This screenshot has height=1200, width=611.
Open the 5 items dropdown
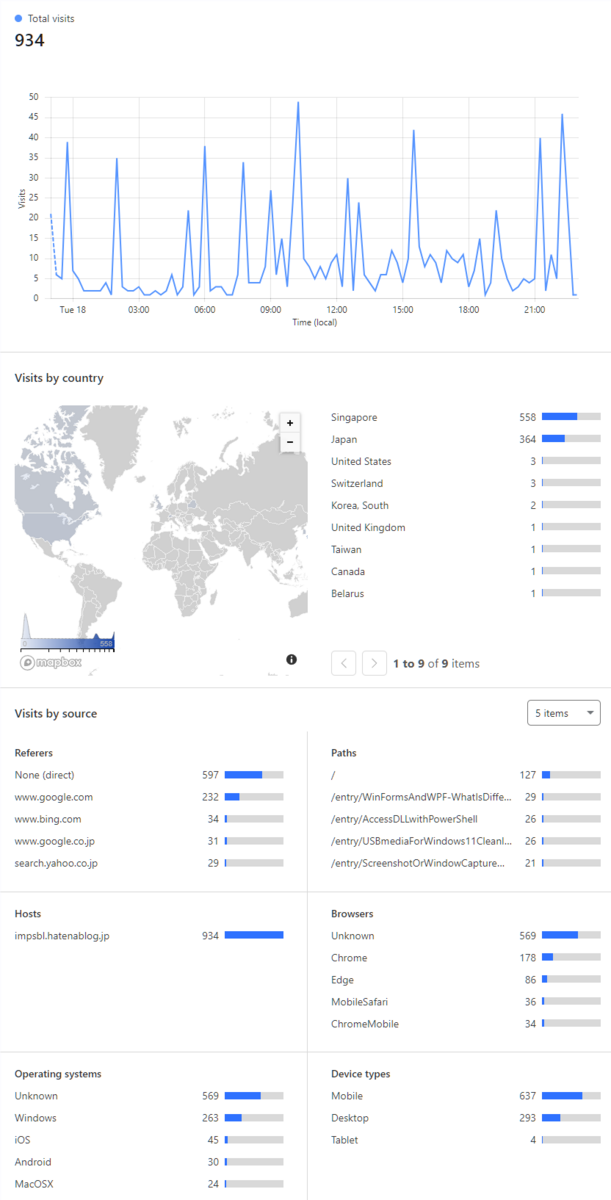(564, 713)
